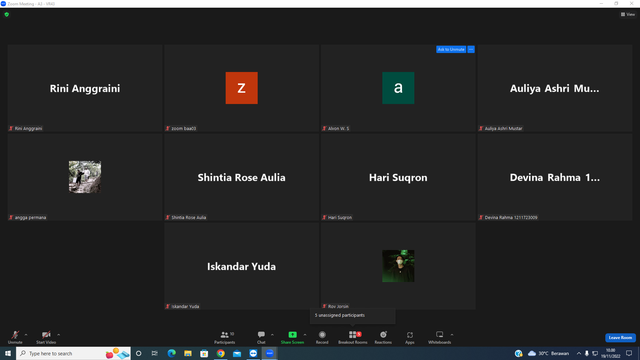Screen dimensions: 640x360
Task: Click the Devina Rahma 1211723009 name label
Action: point(511,217)
